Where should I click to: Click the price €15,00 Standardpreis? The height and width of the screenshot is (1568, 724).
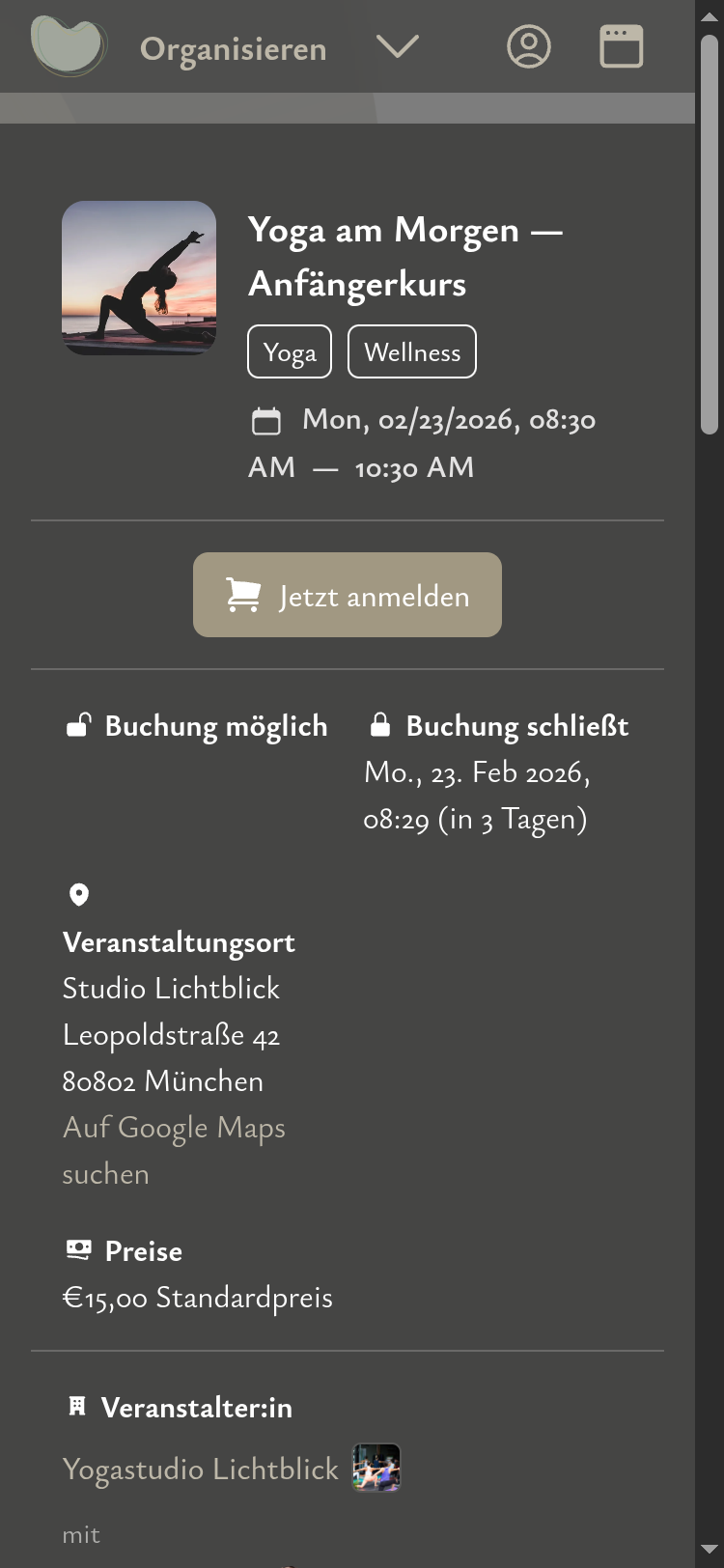198,1298
